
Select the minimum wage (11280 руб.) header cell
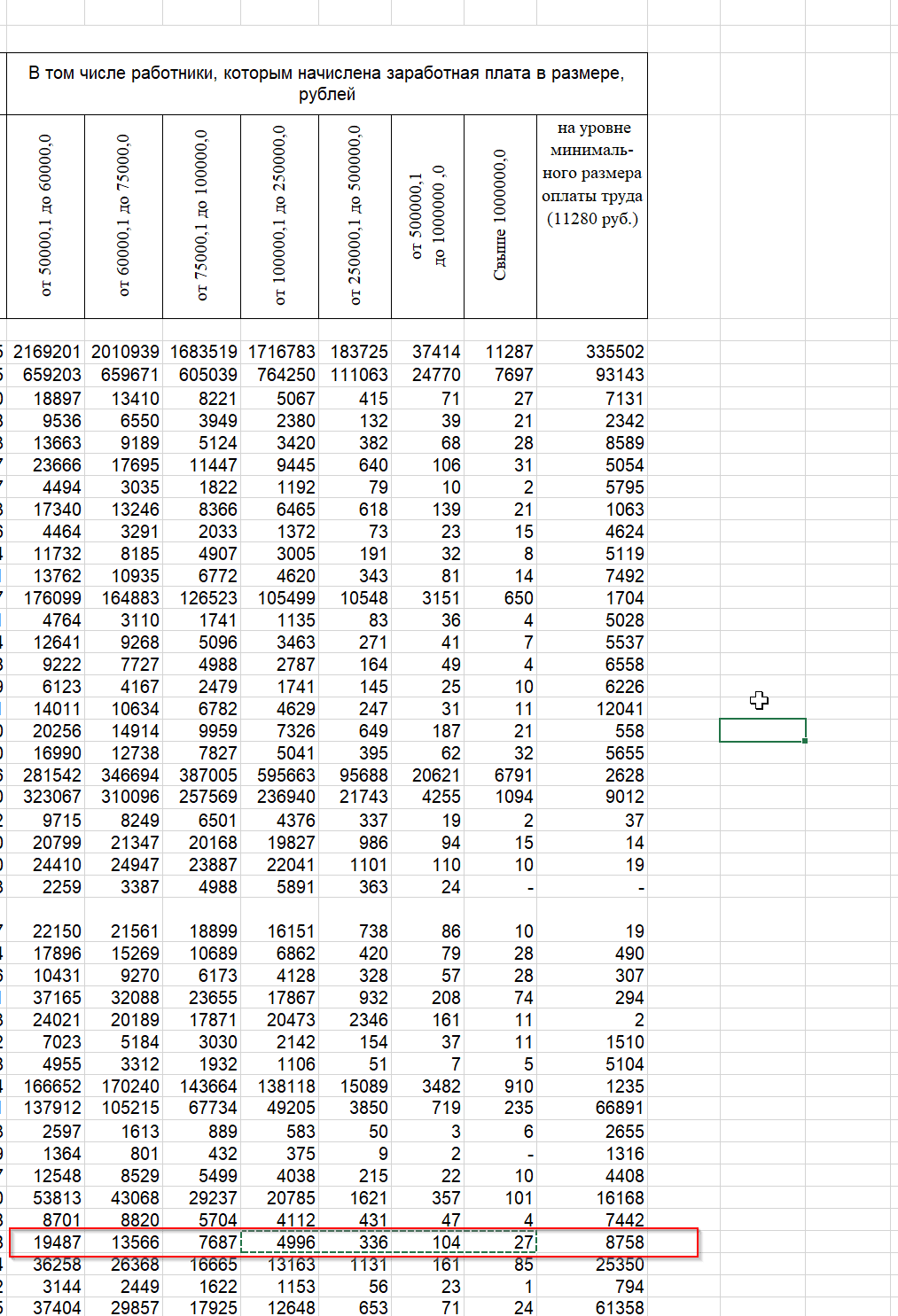click(592, 216)
